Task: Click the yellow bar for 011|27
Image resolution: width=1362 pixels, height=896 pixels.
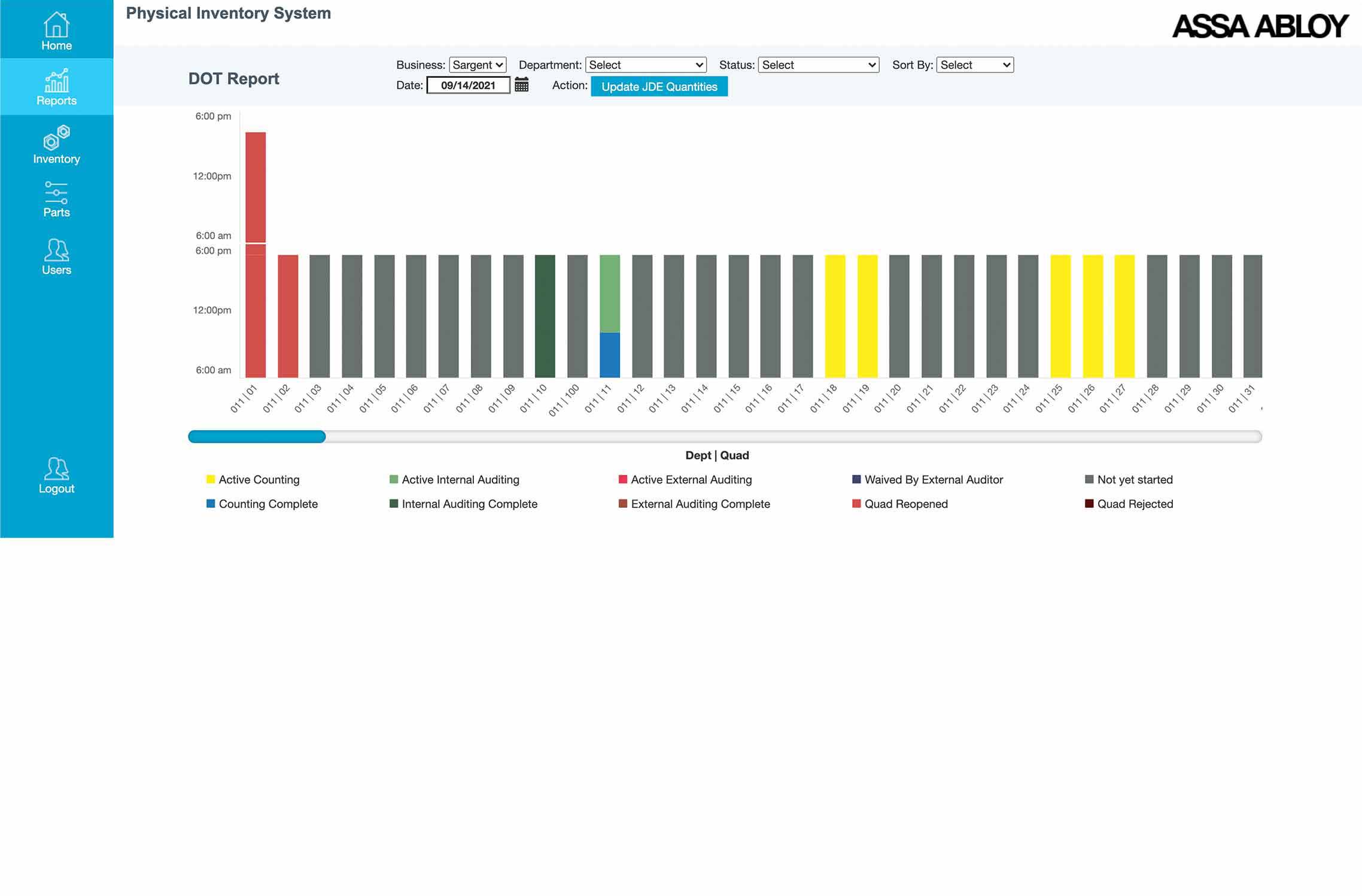Action: point(1124,316)
